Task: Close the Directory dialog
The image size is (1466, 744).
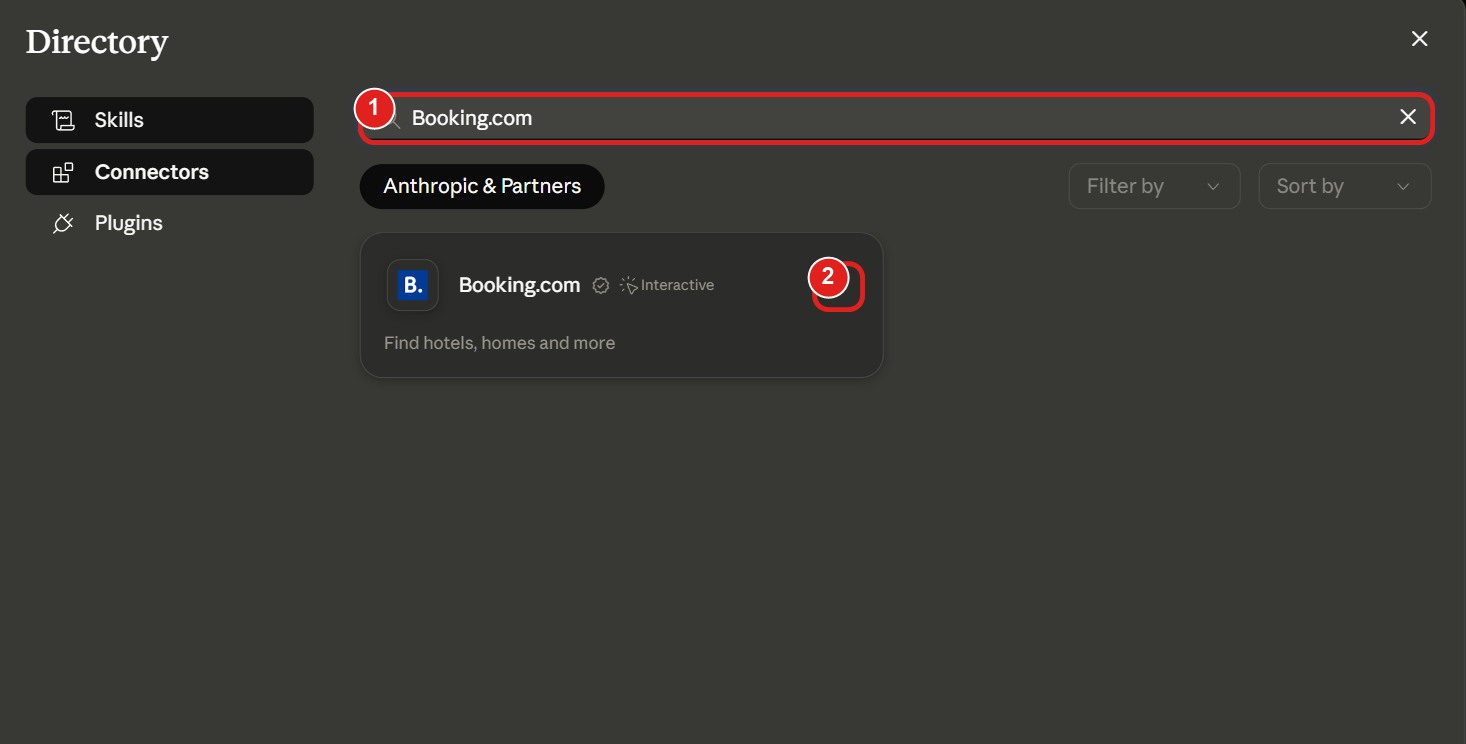Action: coord(1419,39)
